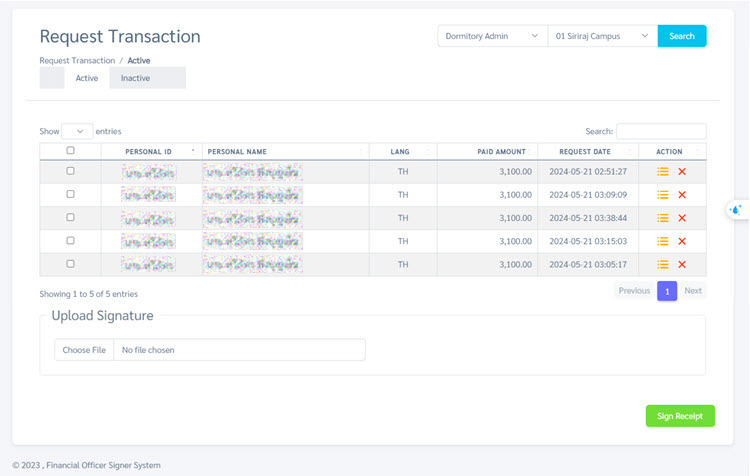Open details list icon for 03:09:09 request
This screenshot has height=476, width=750.
tap(662, 195)
